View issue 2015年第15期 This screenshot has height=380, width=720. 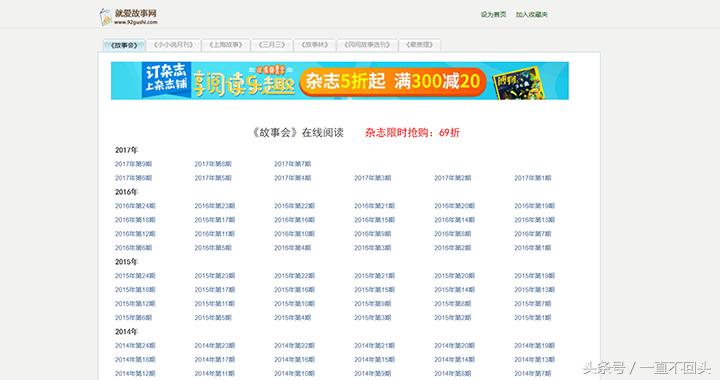click(x=374, y=290)
